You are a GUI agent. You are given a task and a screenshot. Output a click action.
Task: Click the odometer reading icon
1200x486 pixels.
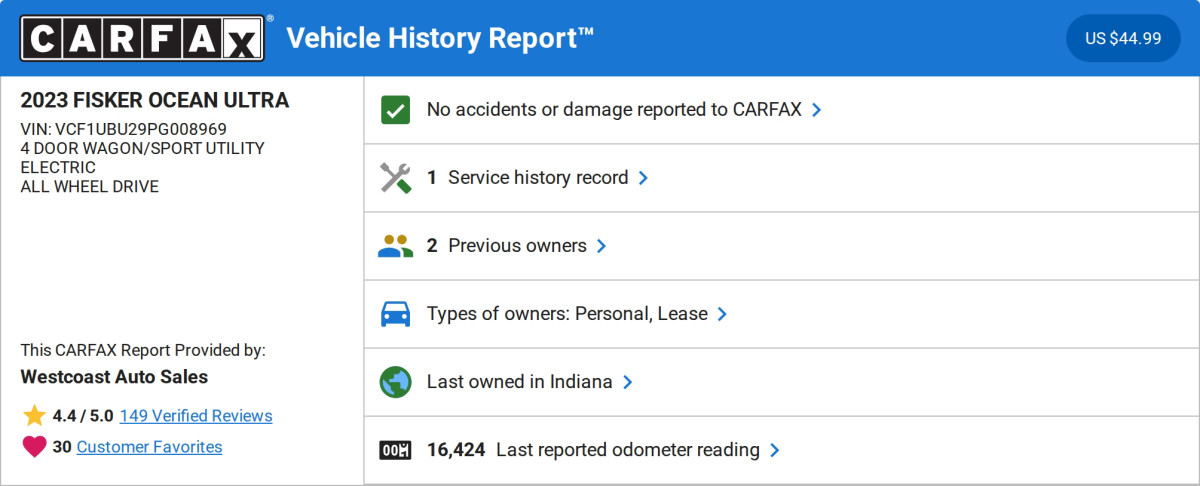tap(396, 450)
